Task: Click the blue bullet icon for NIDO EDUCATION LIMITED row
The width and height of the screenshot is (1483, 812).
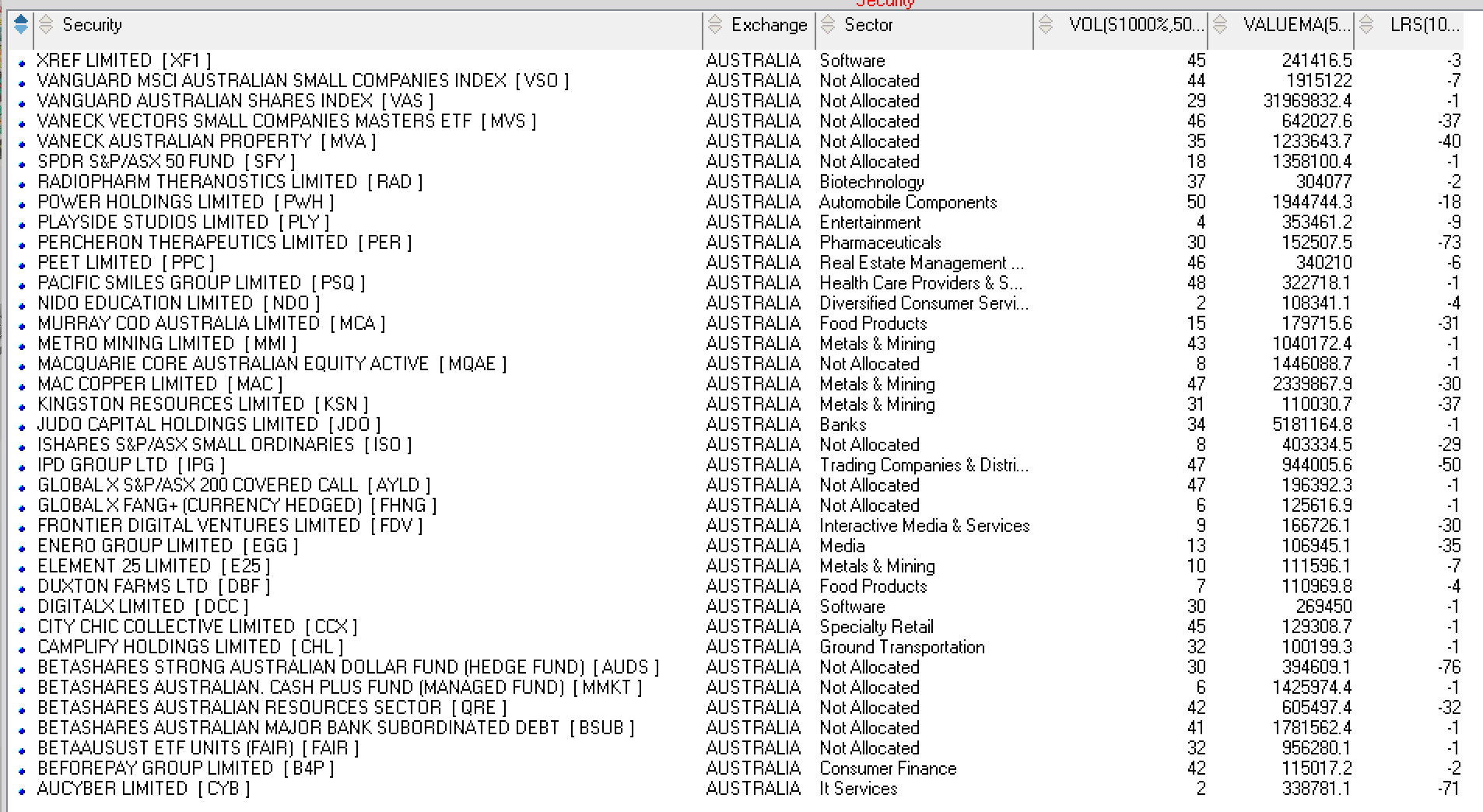Action: pyautogui.click(x=22, y=306)
